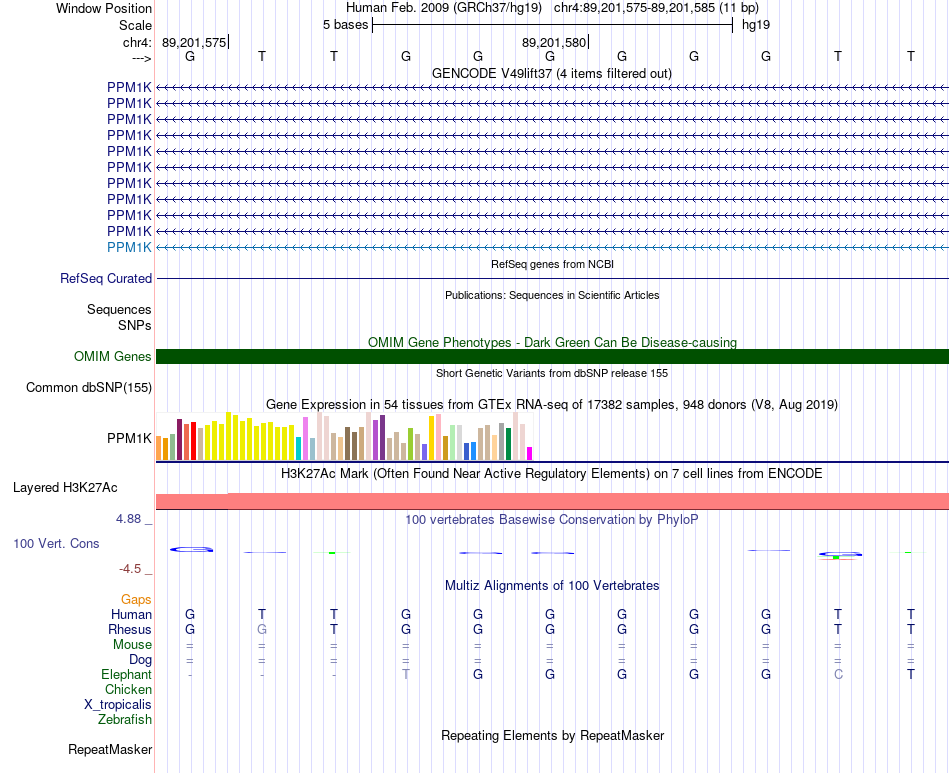Click the Layered H3K27Ac pink signal bar
The image size is (950, 773).
coord(552,502)
